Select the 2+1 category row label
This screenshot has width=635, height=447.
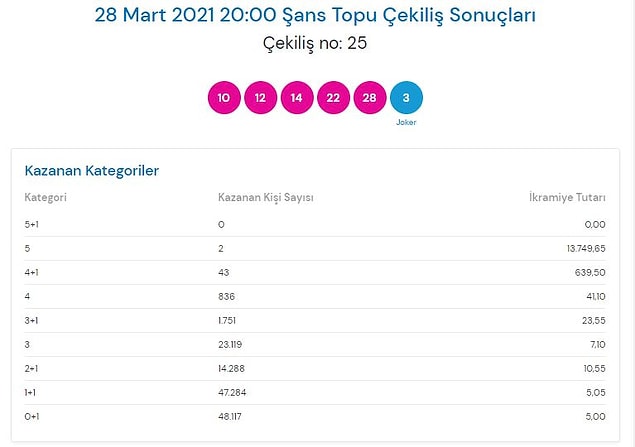31,368
